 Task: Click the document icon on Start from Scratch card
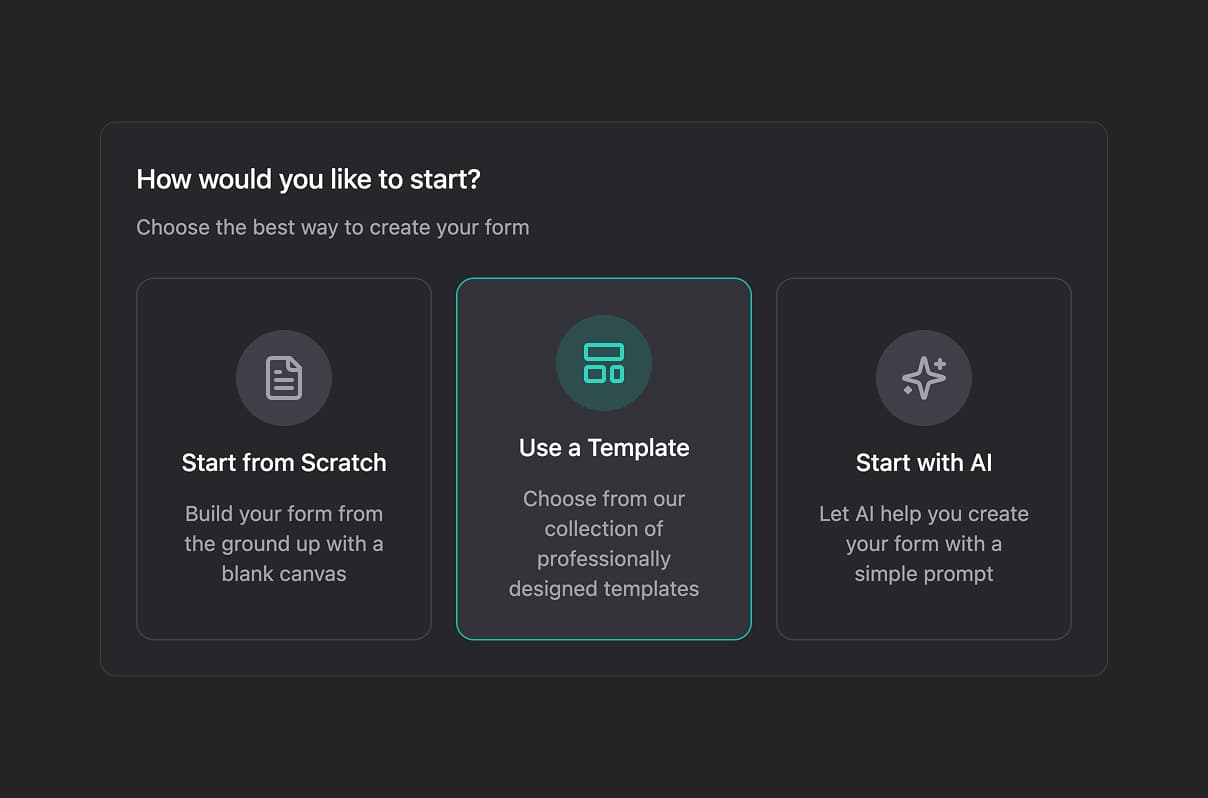284,378
